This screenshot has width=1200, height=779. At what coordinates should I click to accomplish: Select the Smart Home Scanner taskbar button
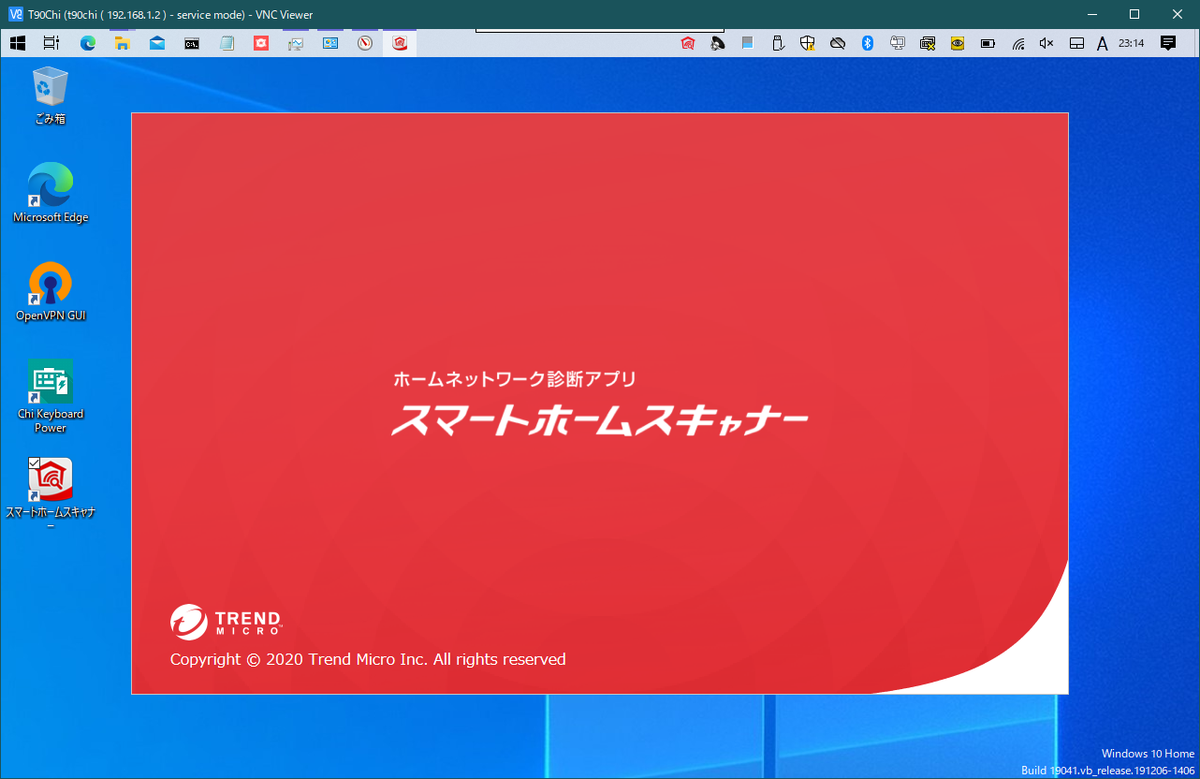[x=400, y=43]
